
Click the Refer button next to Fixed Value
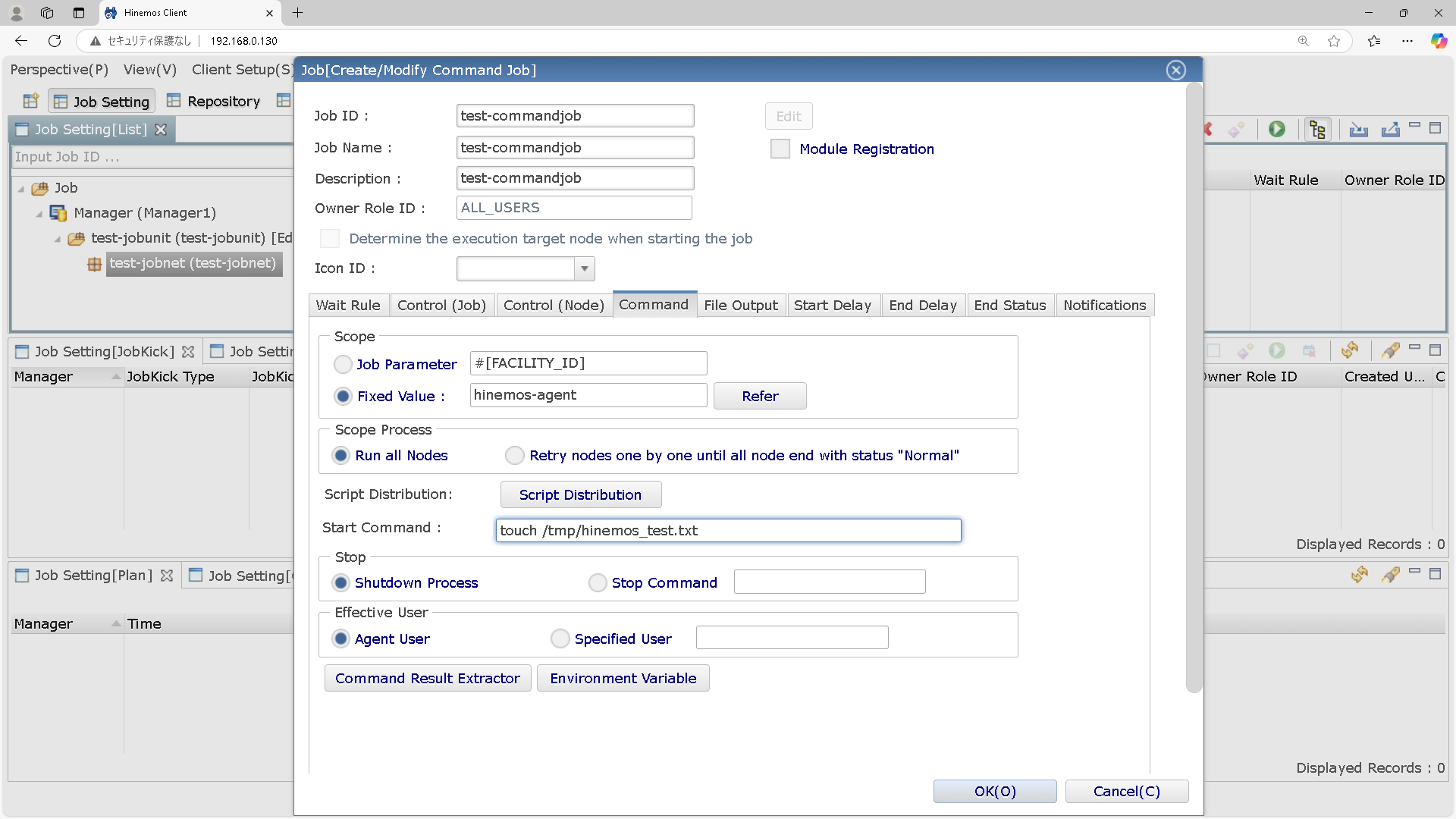[759, 396]
